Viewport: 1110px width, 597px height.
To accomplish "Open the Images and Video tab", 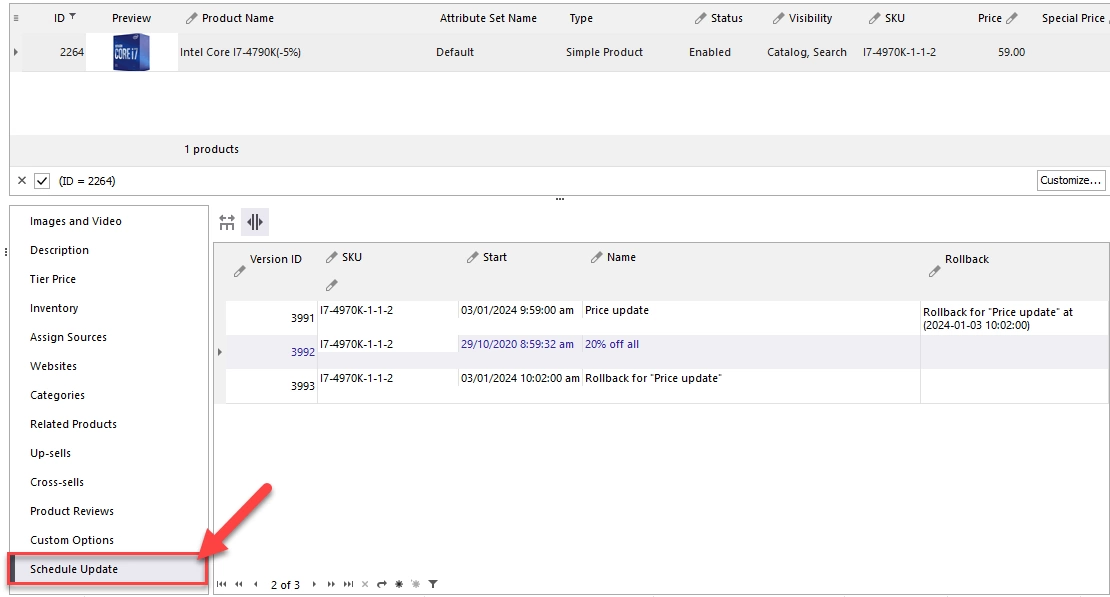I will (x=76, y=222).
